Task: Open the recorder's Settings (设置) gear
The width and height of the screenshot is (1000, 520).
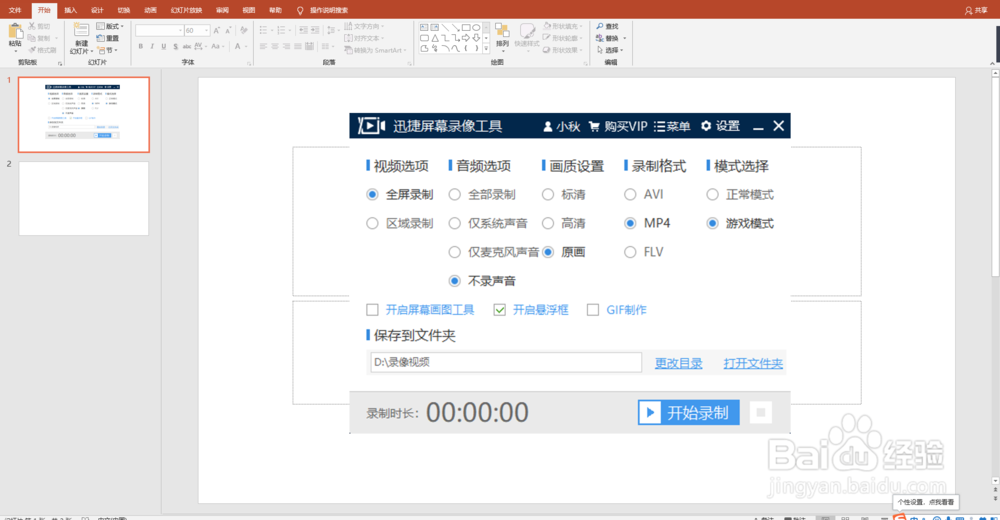Action: 706,126
